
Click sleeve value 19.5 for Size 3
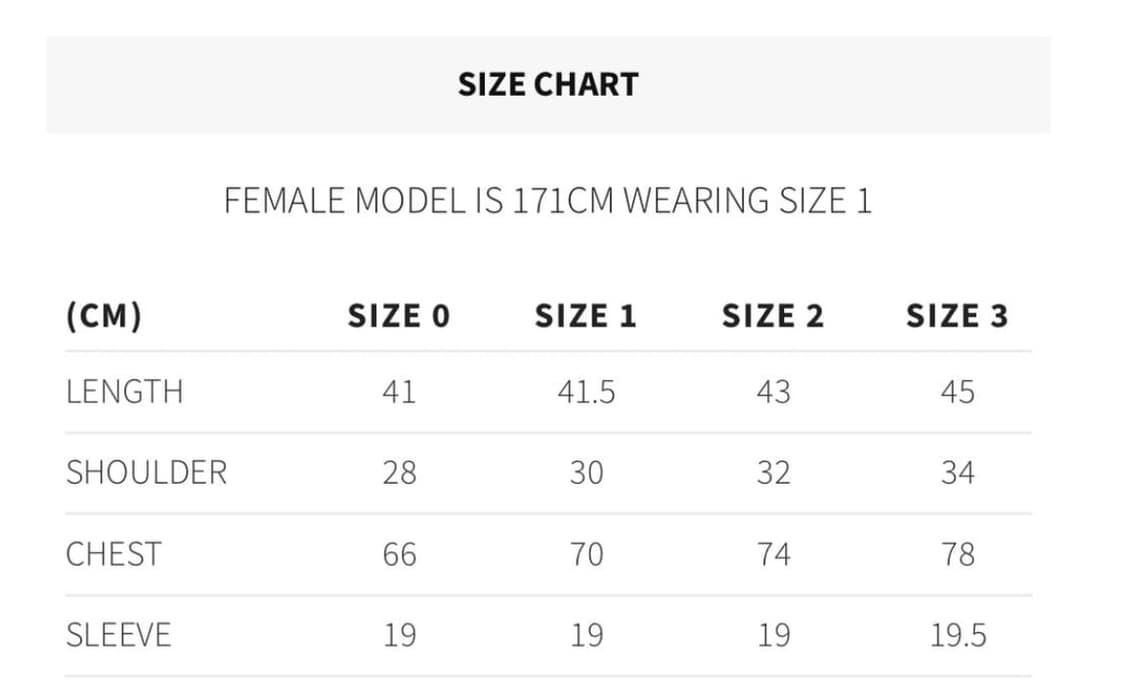958,636
